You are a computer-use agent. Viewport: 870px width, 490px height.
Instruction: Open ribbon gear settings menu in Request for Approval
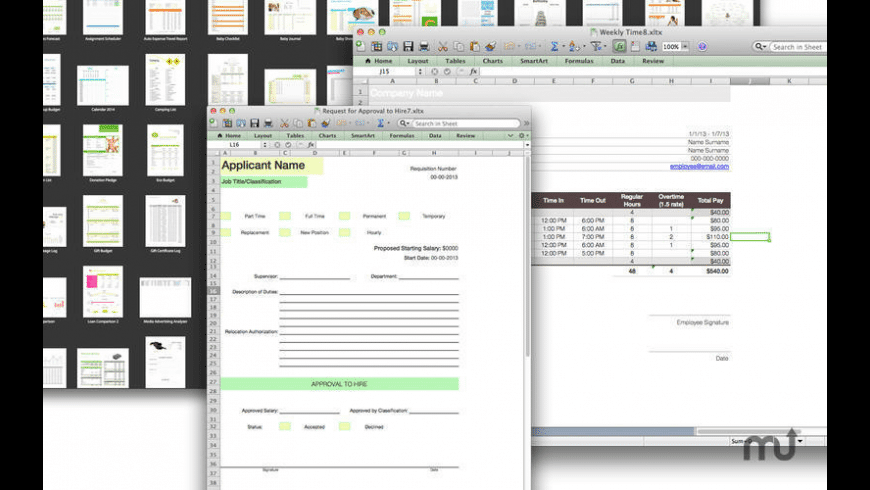coord(522,135)
